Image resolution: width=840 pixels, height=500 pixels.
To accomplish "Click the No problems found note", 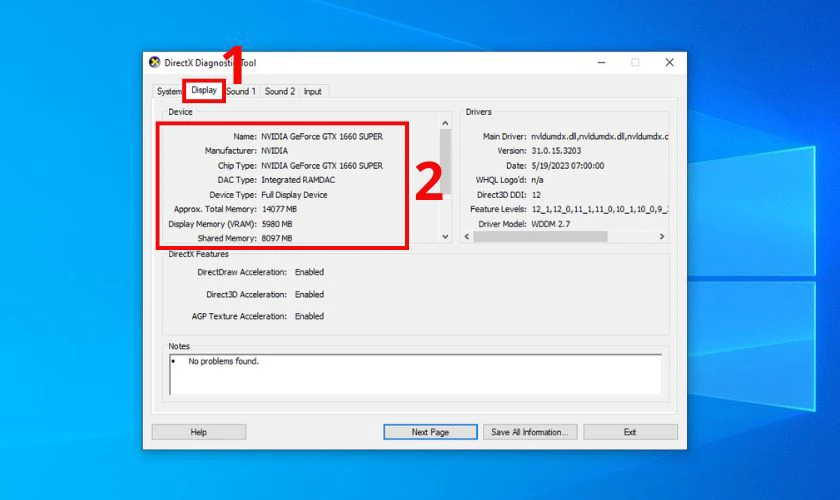I will 223,362.
